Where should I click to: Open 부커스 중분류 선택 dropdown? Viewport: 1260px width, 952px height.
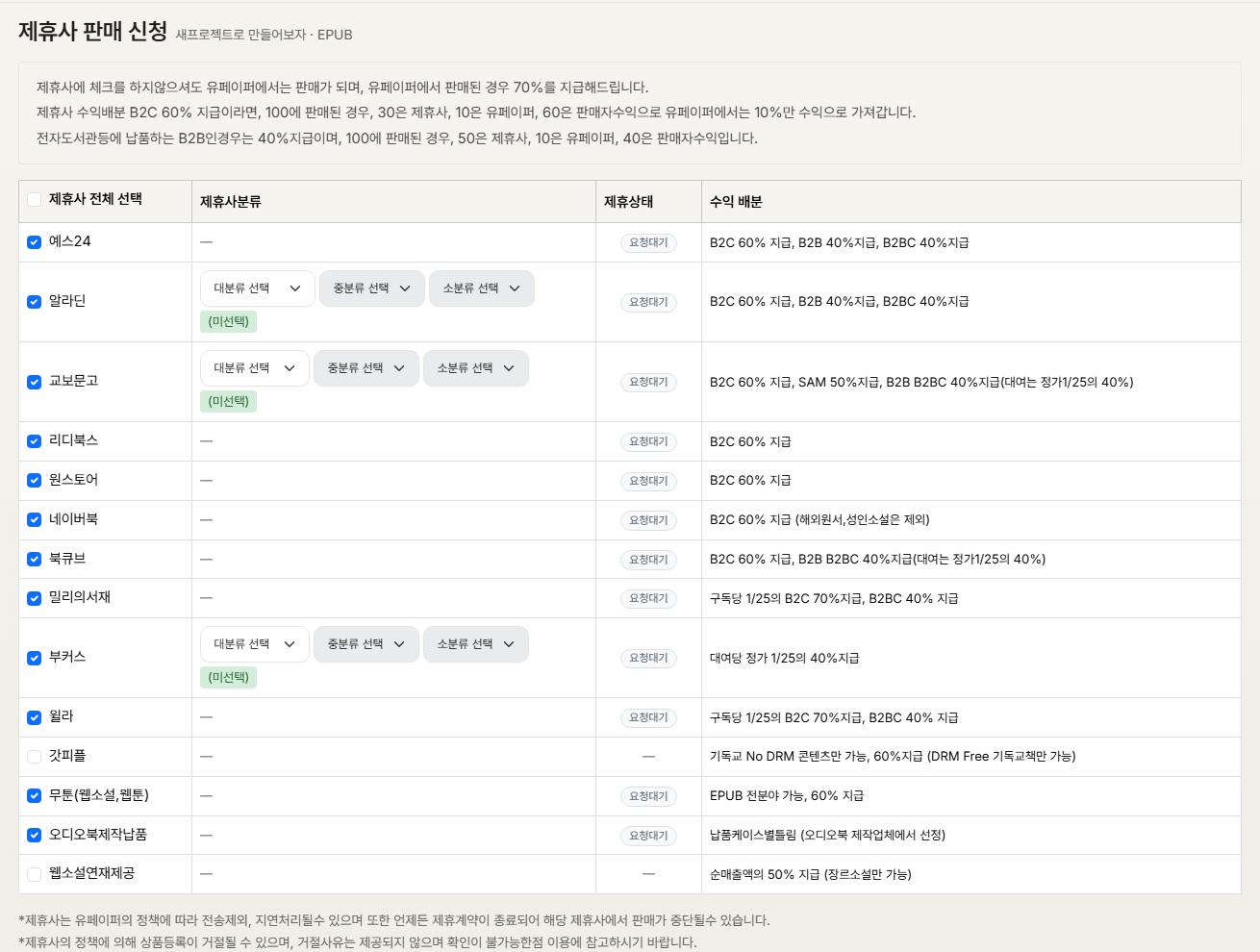366,644
